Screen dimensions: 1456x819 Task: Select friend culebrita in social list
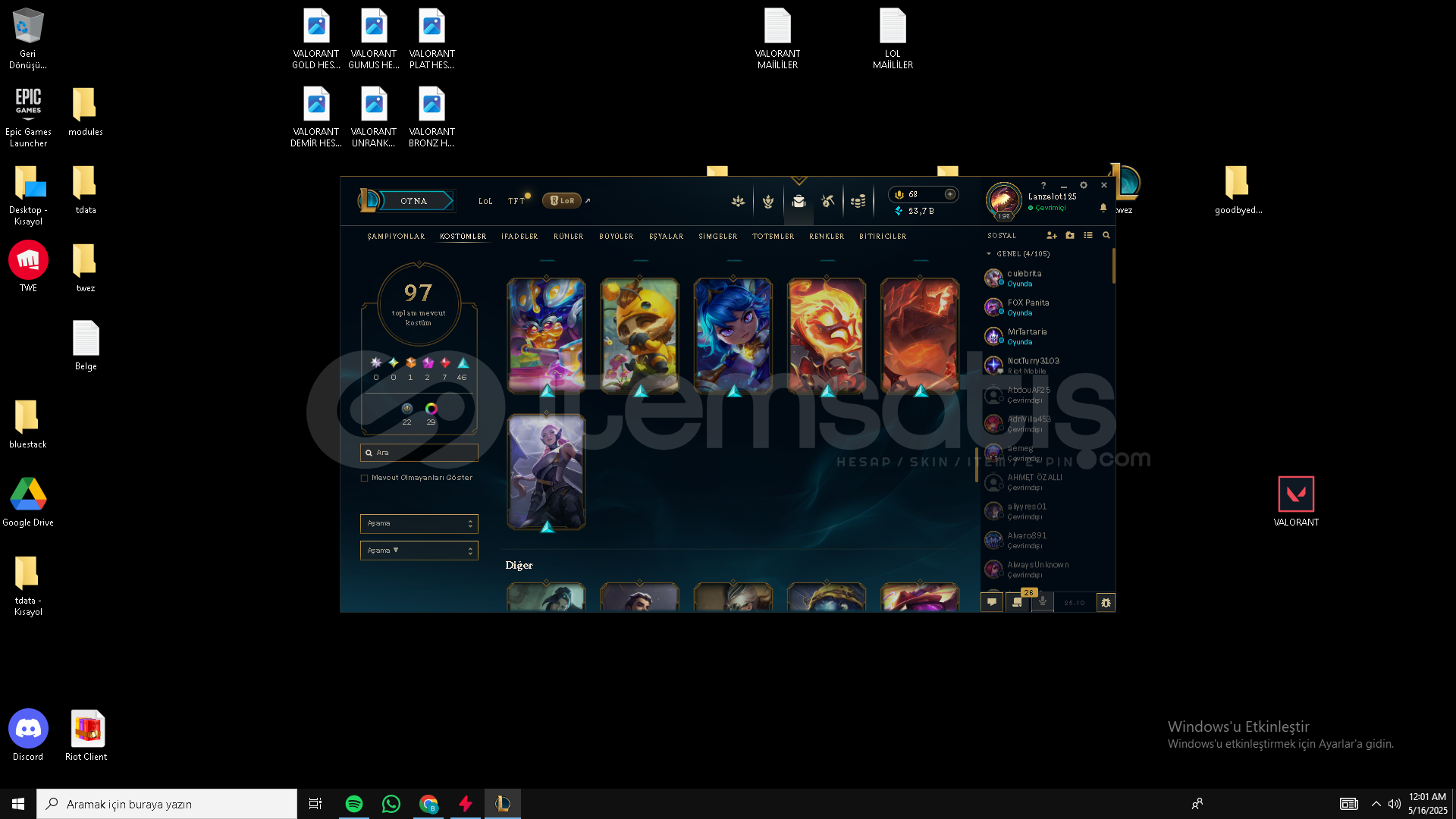[x=1046, y=278]
